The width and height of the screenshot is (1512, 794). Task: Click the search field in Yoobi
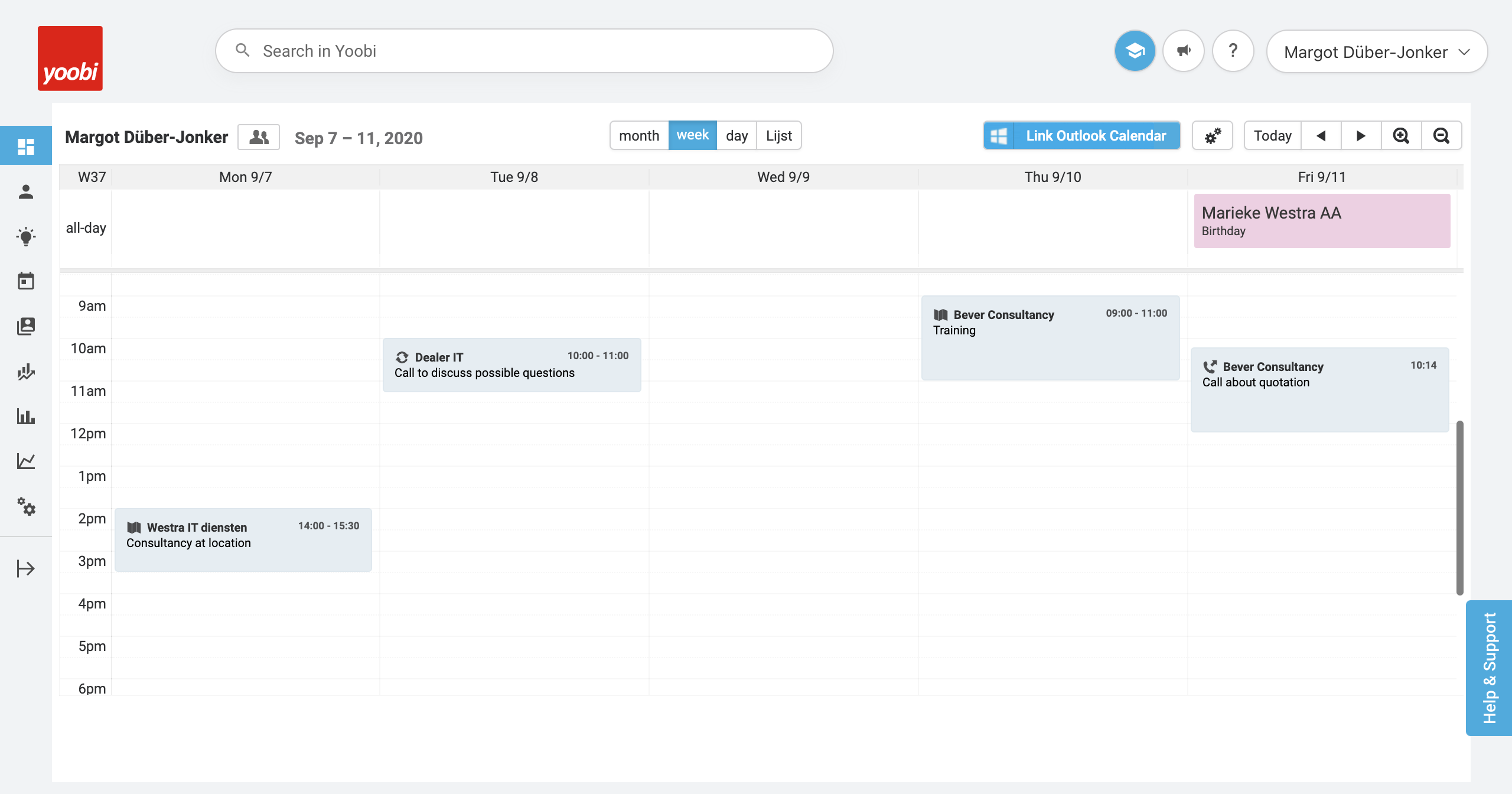click(x=524, y=51)
